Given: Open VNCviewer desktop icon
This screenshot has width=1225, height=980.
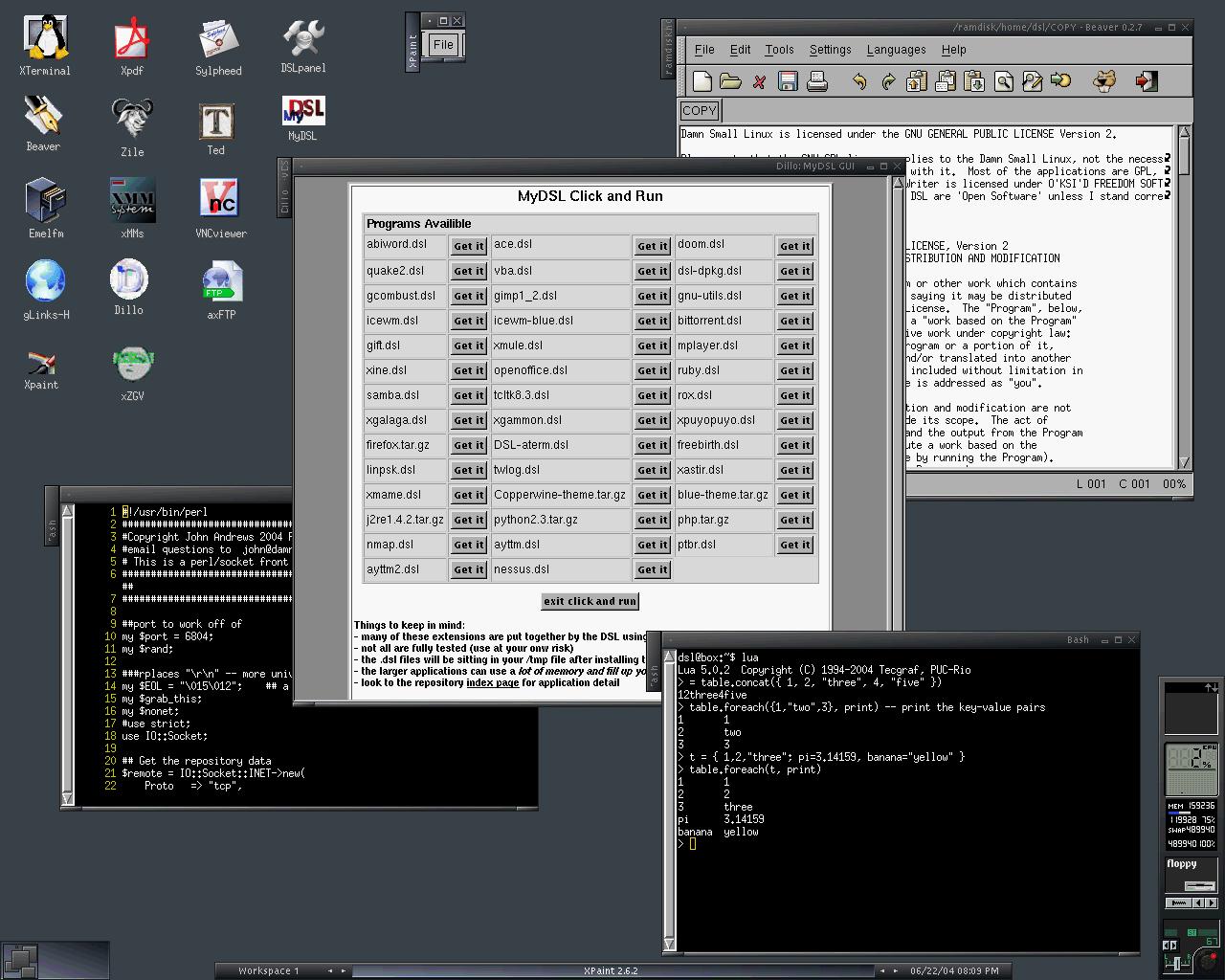Looking at the screenshot, I should tap(220, 207).
